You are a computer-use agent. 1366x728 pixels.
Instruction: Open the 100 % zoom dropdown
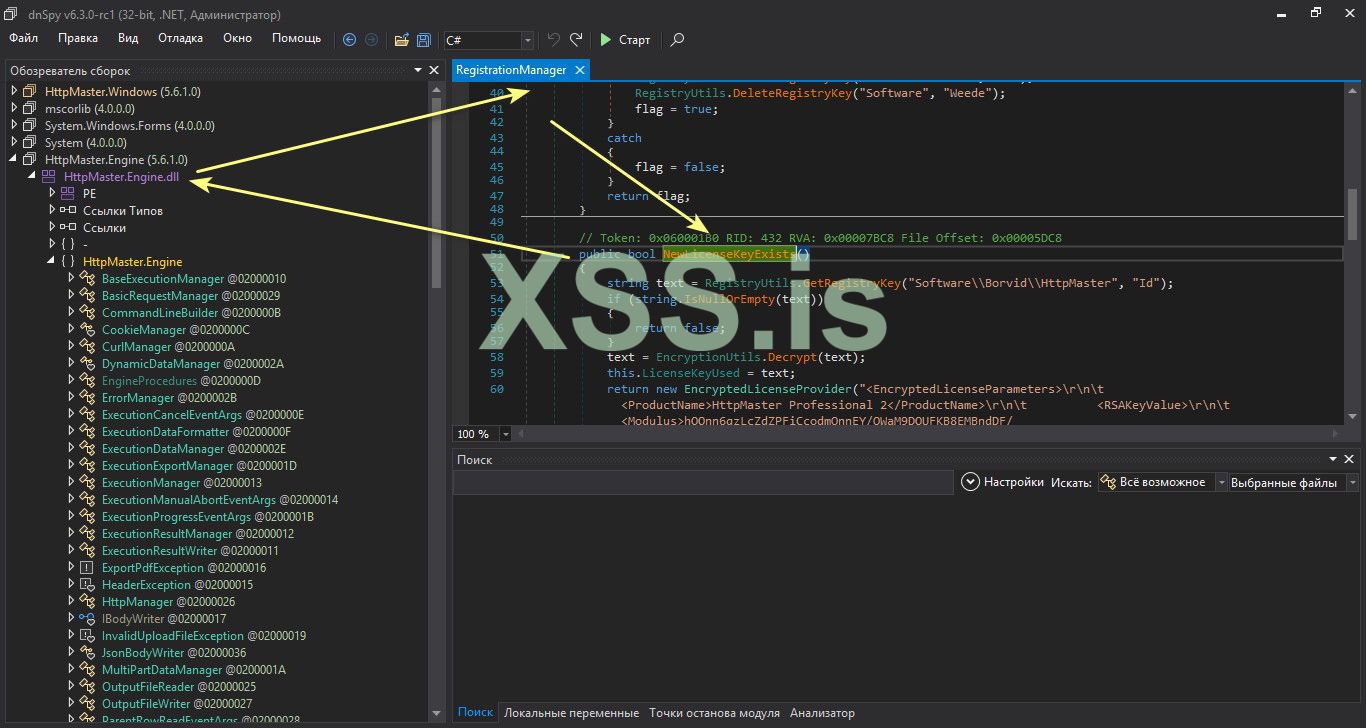[x=505, y=434]
